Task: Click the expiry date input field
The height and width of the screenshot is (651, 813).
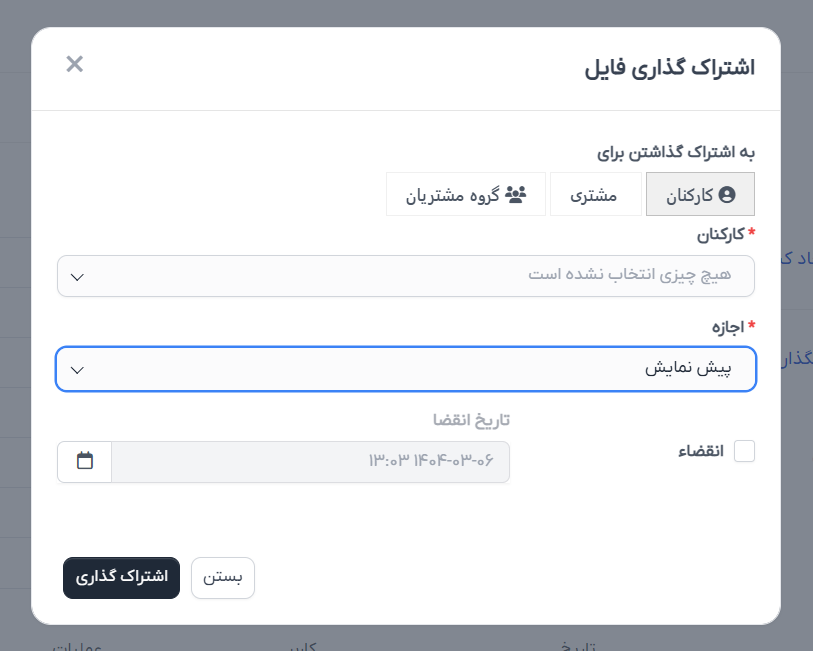Action: click(x=310, y=462)
